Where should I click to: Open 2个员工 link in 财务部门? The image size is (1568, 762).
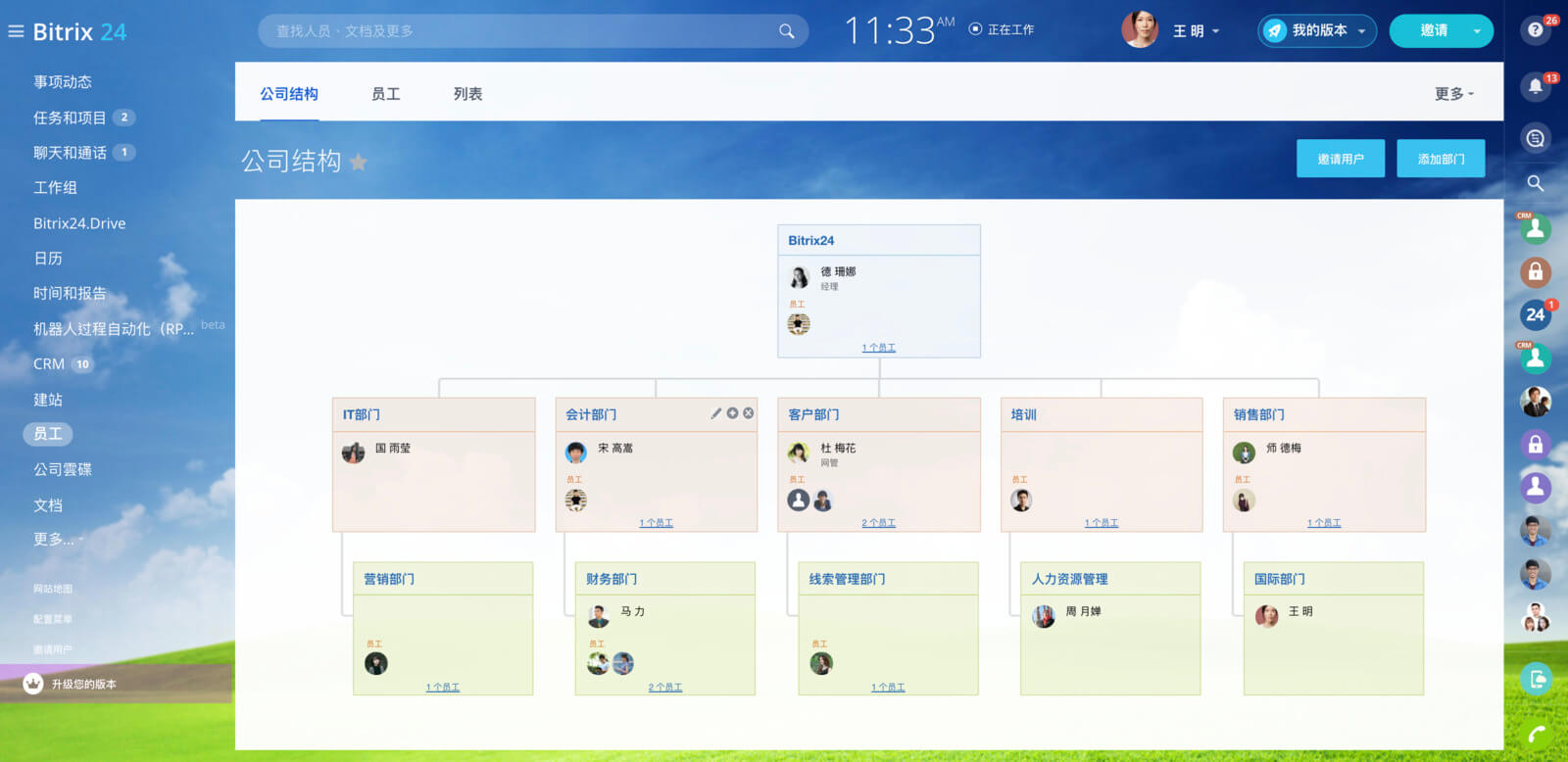665,688
